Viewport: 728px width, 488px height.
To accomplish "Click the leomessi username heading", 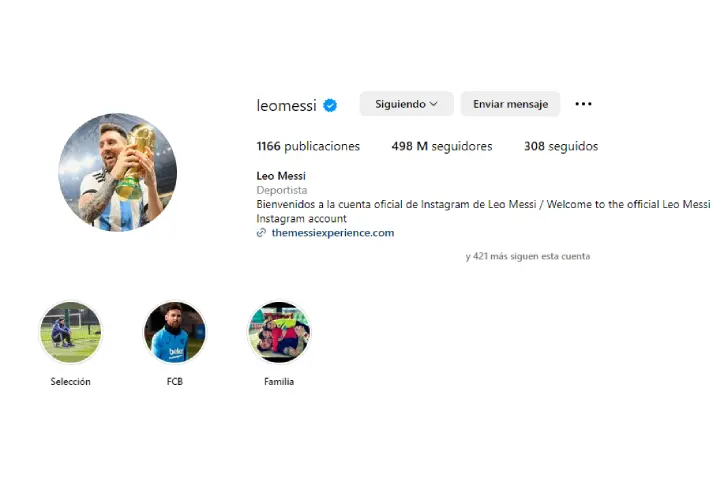I will click(286, 106).
